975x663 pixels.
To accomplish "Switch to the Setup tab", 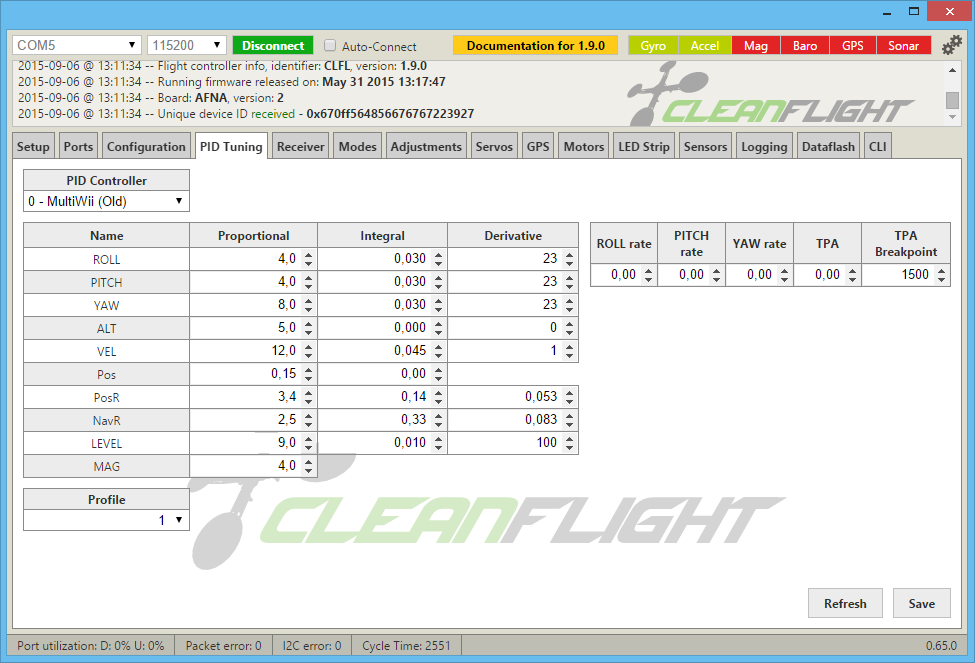I will coord(33,147).
